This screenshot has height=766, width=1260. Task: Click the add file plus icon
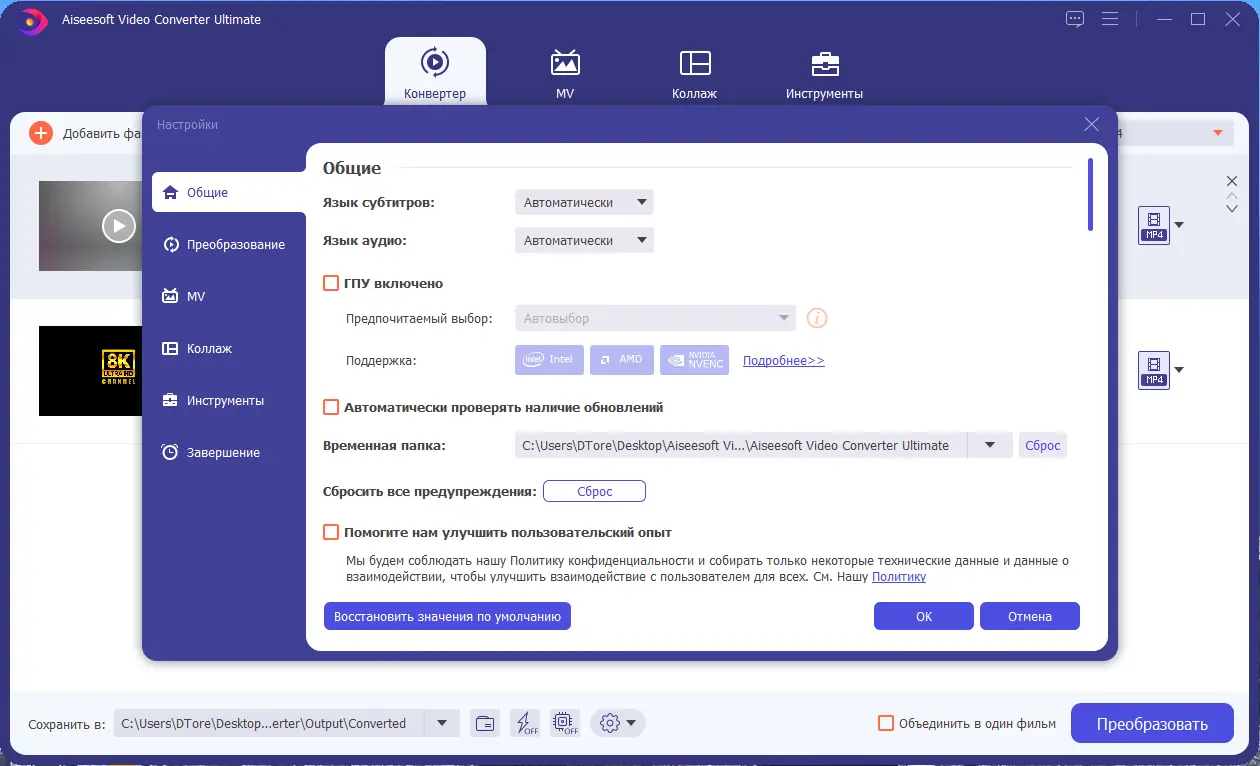click(x=41, y=133)
